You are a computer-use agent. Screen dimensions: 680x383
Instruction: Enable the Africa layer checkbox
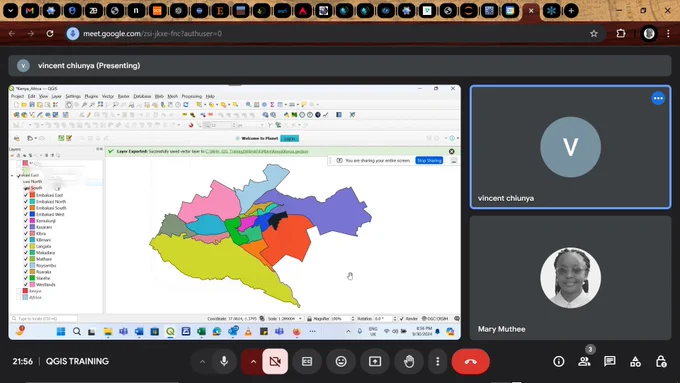pyautogui.click(x=19, y=298)
